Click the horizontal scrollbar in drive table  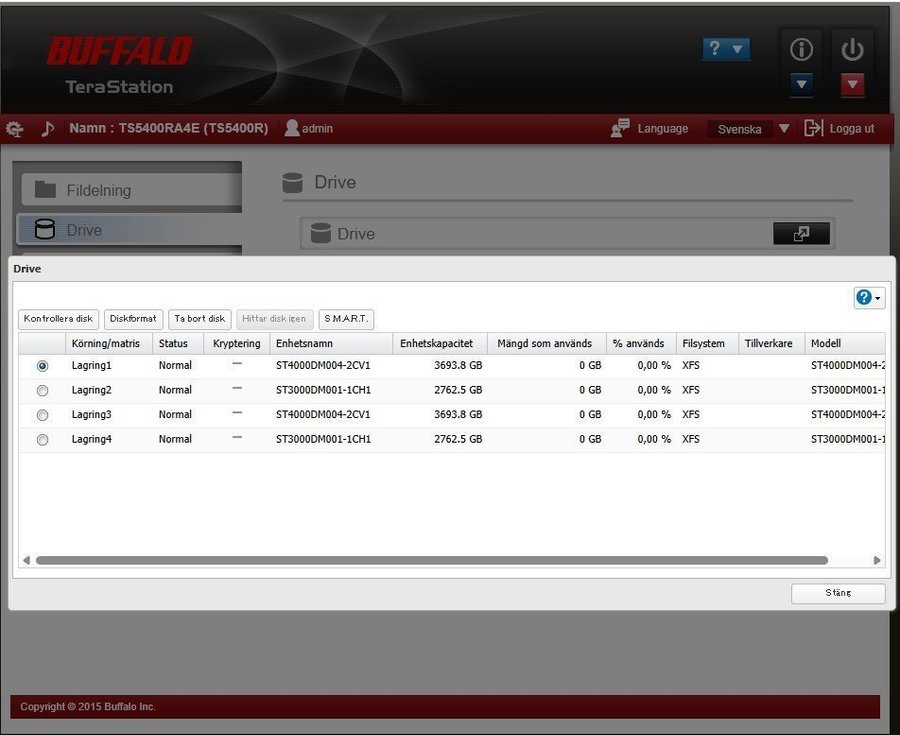pos(431,561)
